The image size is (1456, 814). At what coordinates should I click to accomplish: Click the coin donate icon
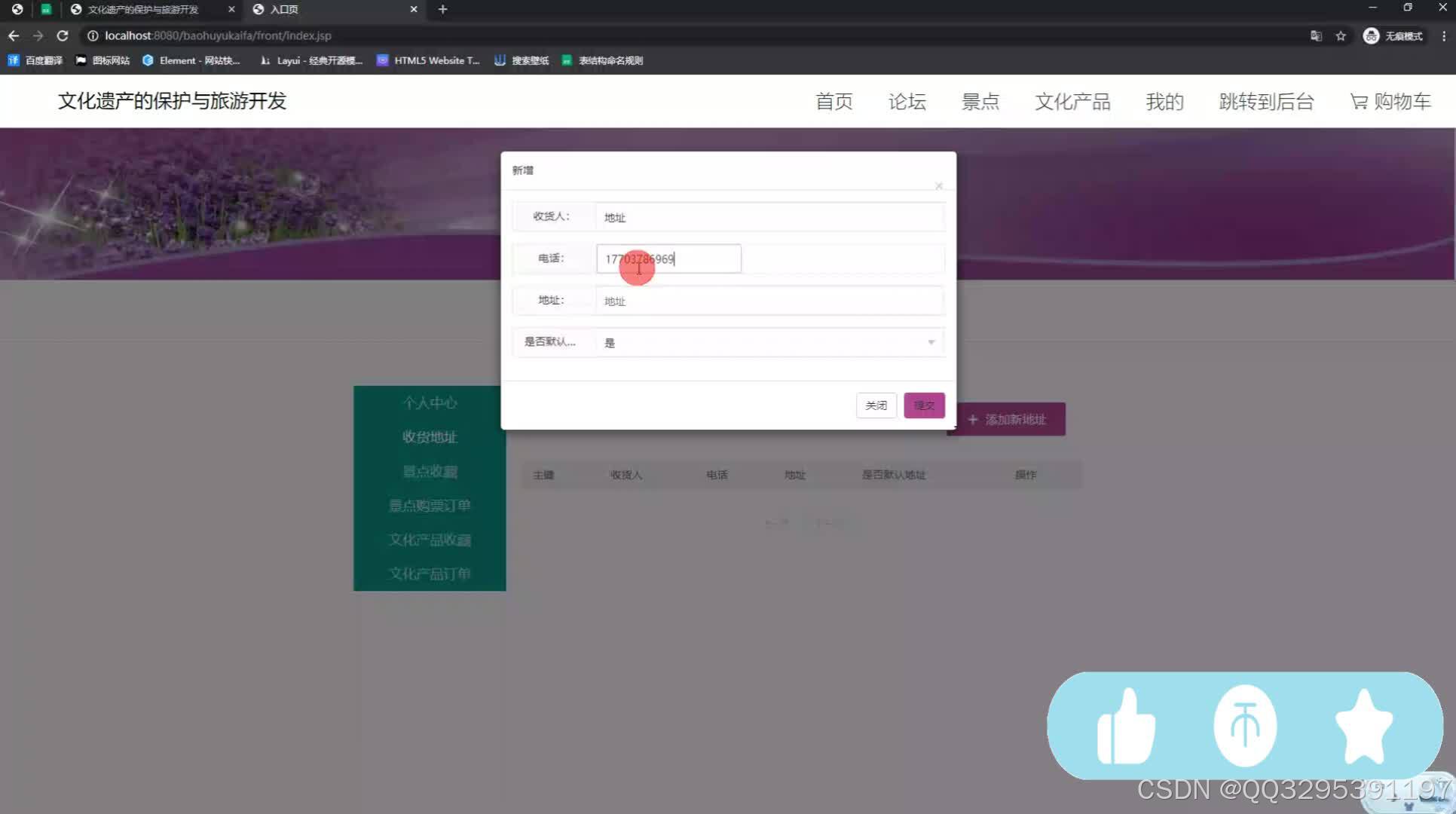pos(1245,725)
